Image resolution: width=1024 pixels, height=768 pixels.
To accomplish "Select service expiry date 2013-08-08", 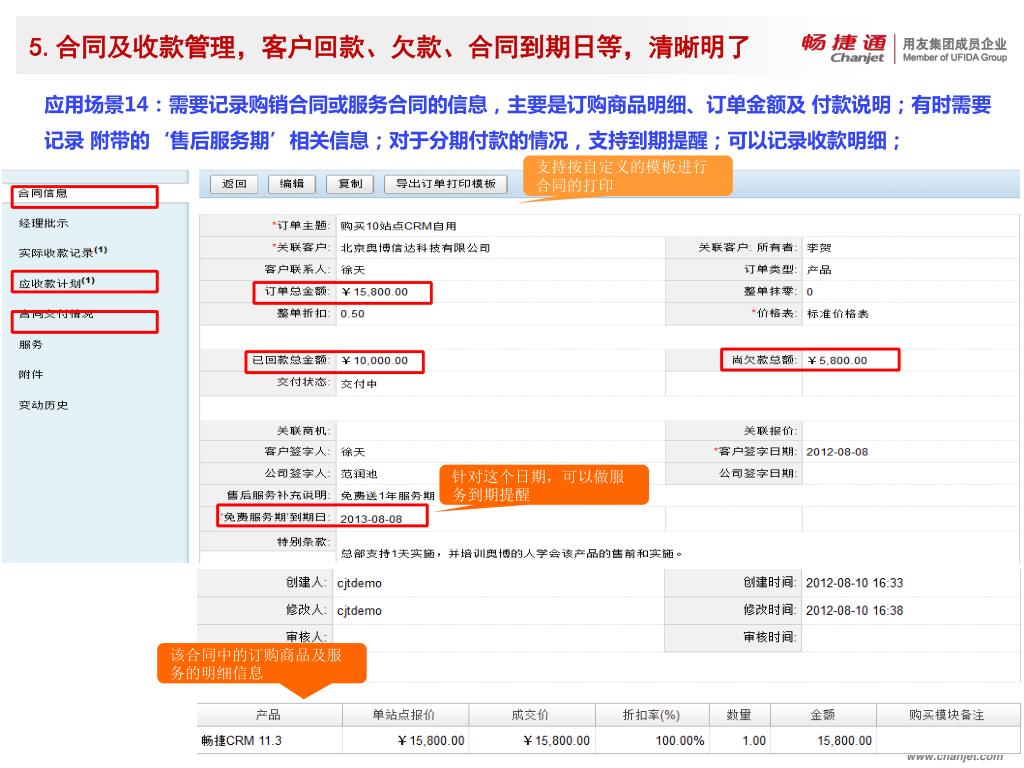I will click(371, 519).
